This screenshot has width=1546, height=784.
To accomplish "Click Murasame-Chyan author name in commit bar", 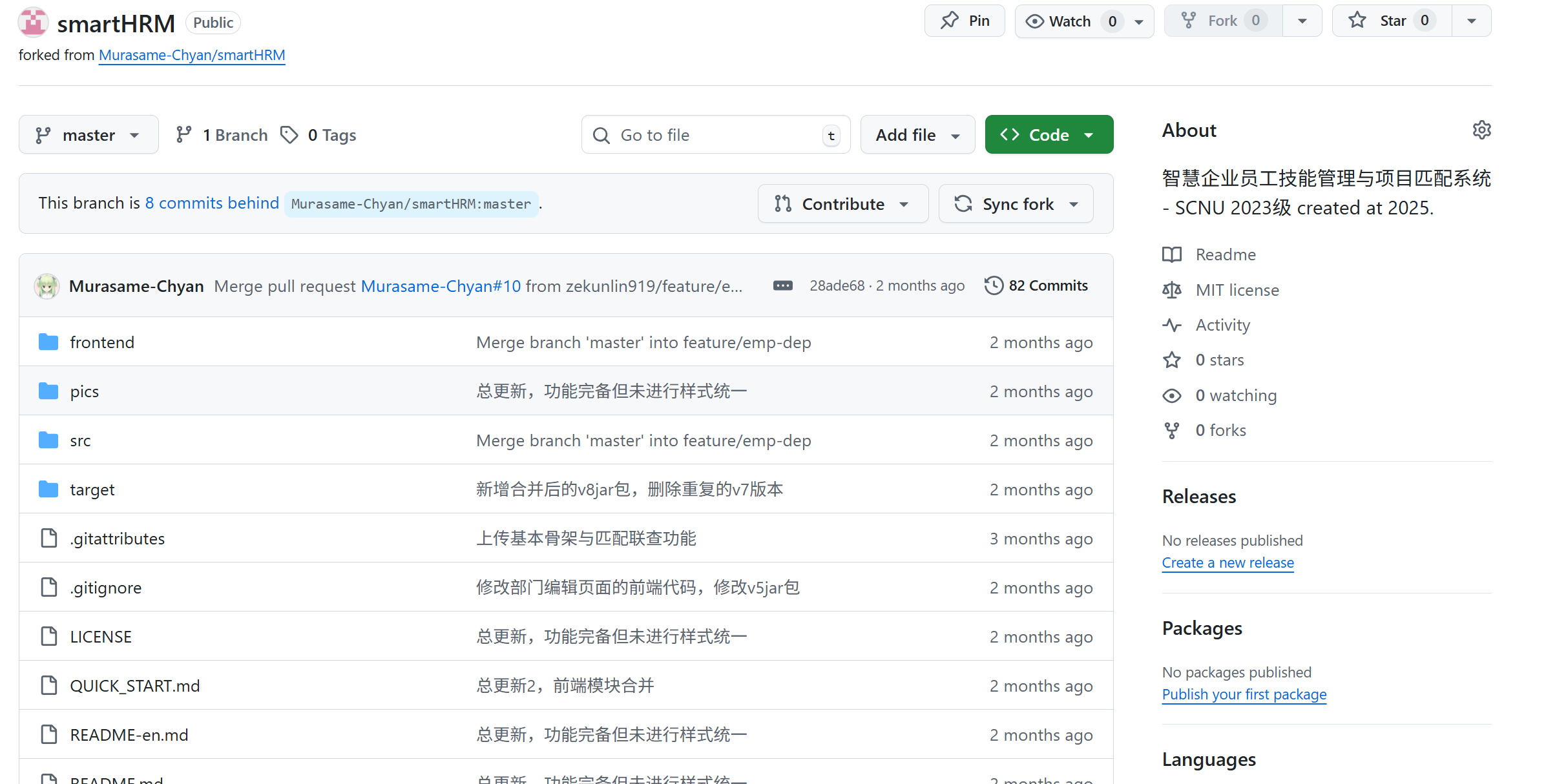I will click(x=136, y=286).
